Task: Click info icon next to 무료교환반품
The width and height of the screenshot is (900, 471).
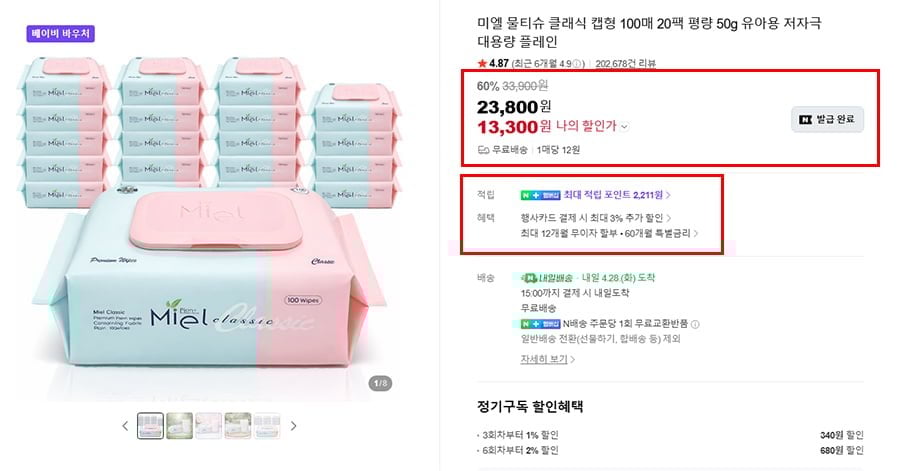Action: (x=695, y=325)
